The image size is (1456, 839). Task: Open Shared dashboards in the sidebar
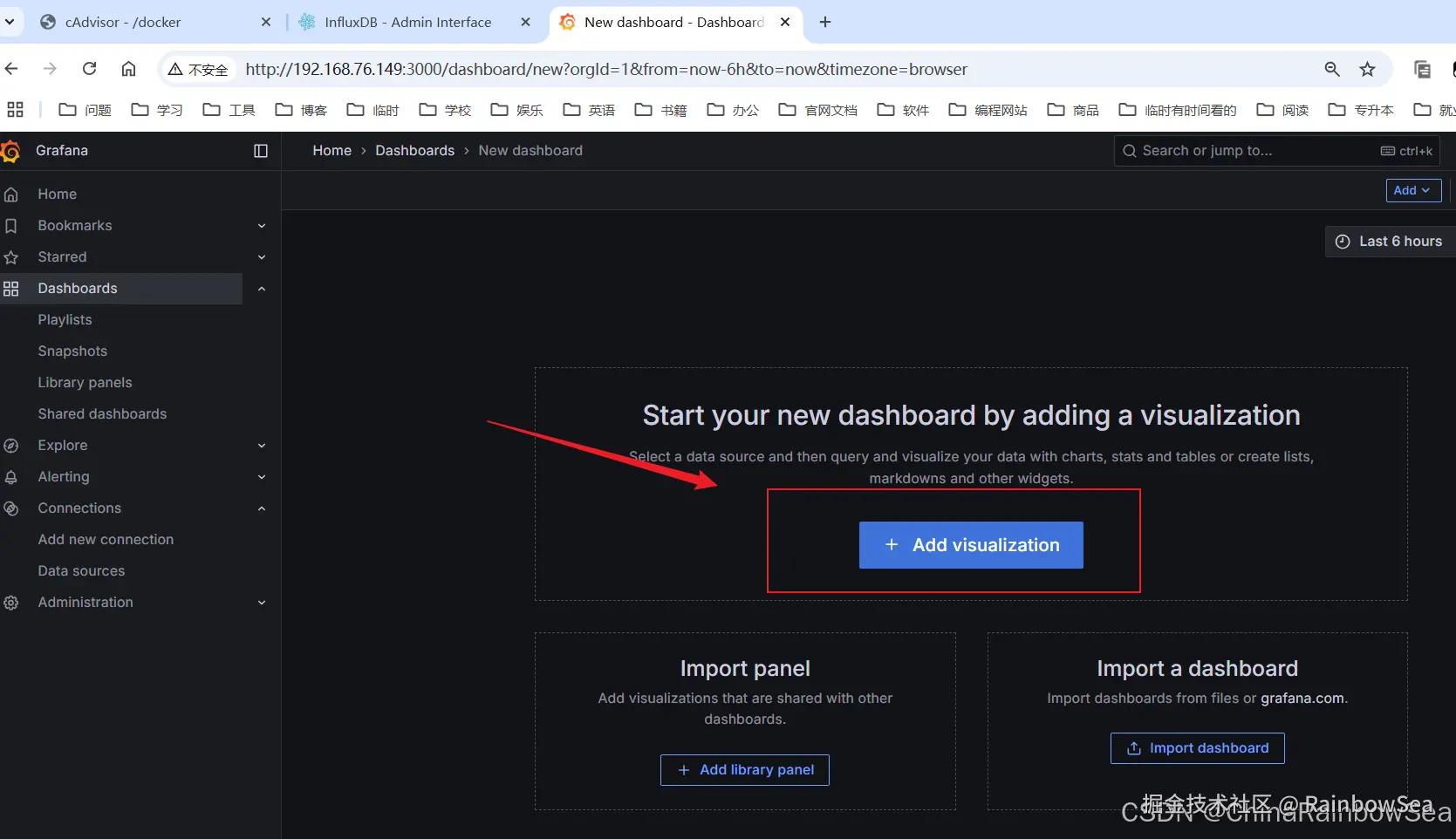pos(102,414)
